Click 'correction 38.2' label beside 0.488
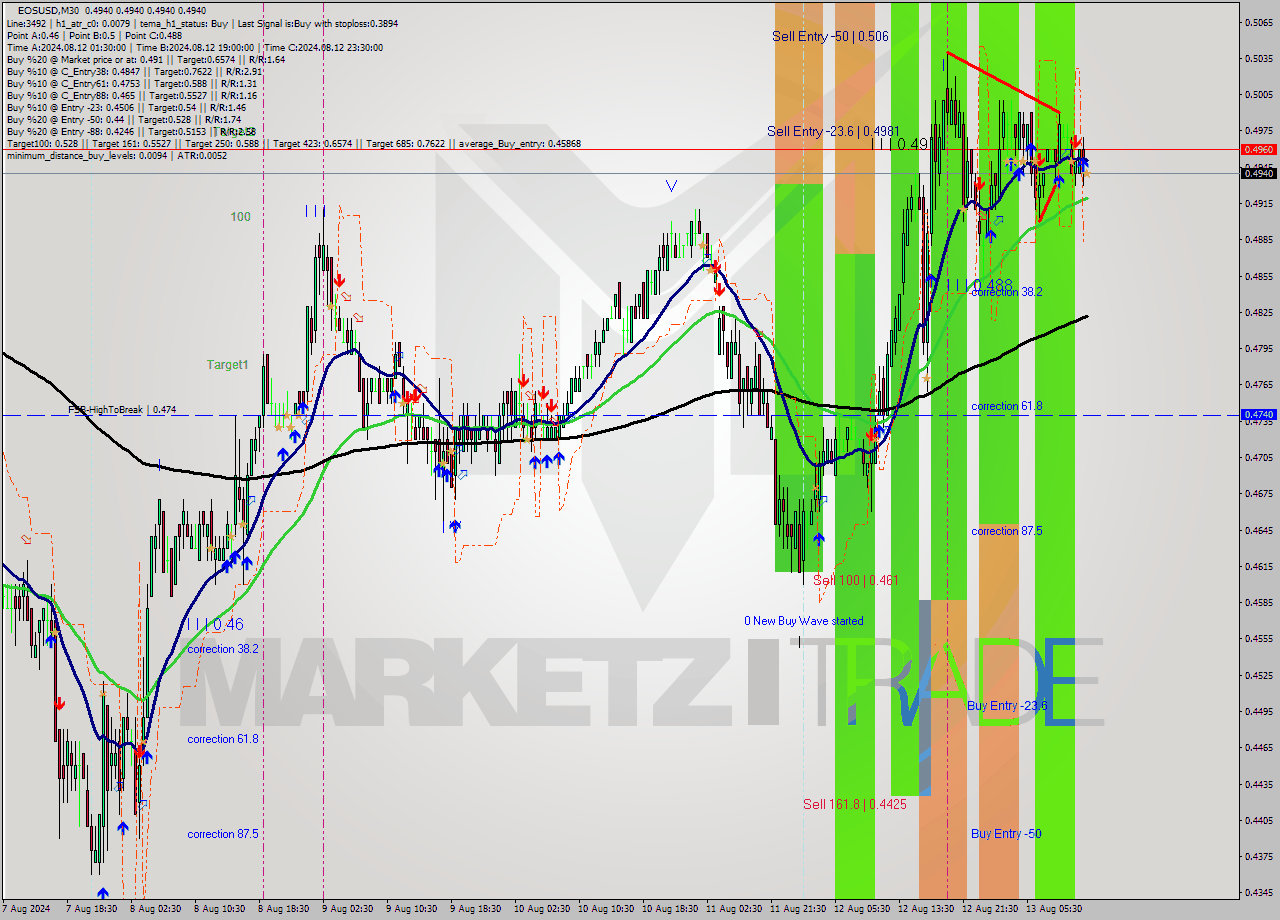Screen dimensions: 1280x920 pyautogui.click(x=1007, y=292)
